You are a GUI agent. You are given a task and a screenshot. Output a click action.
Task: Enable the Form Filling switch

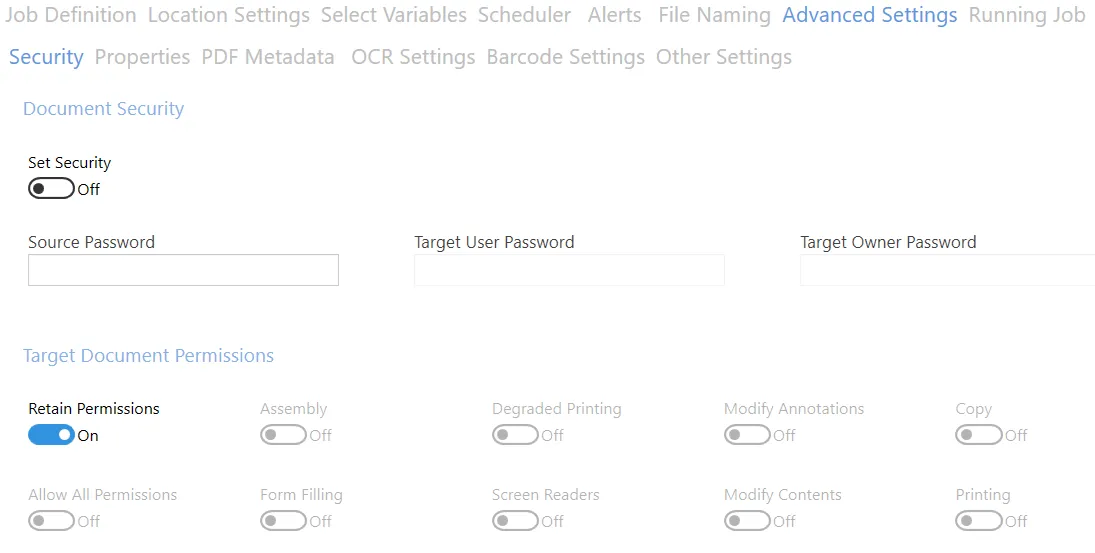283,521
